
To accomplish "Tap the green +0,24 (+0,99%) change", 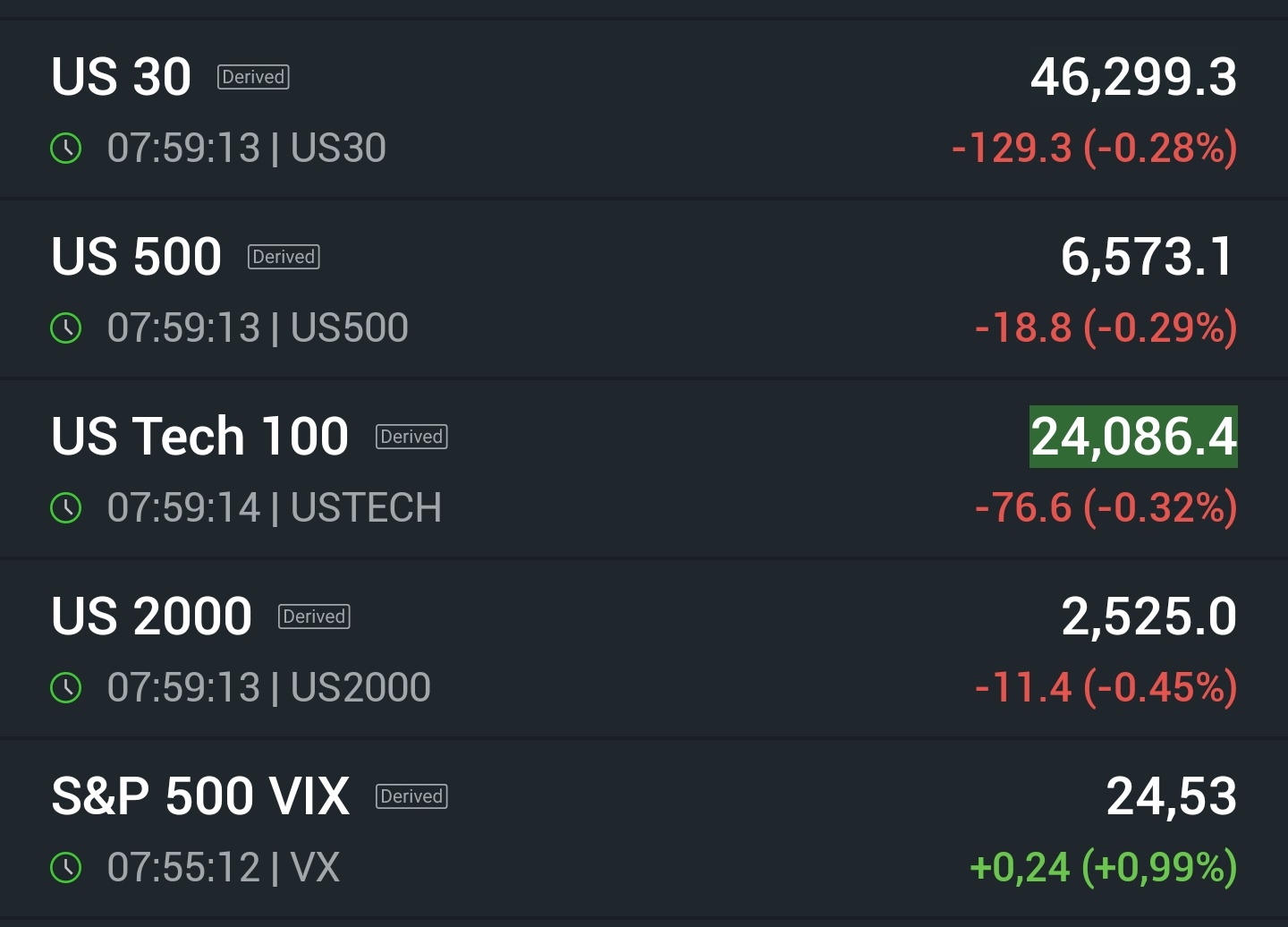I will (1104, 867).
